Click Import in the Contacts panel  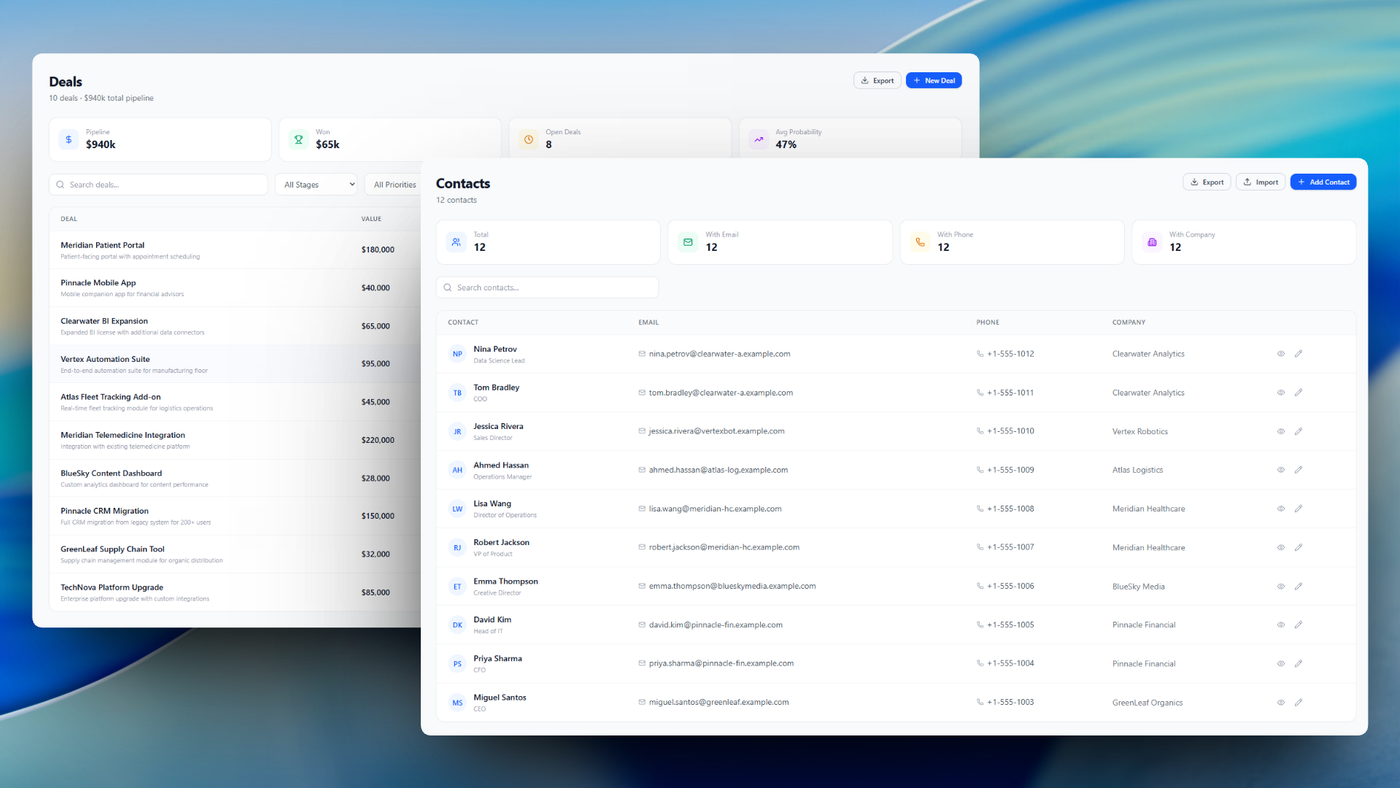point(1260,181)
